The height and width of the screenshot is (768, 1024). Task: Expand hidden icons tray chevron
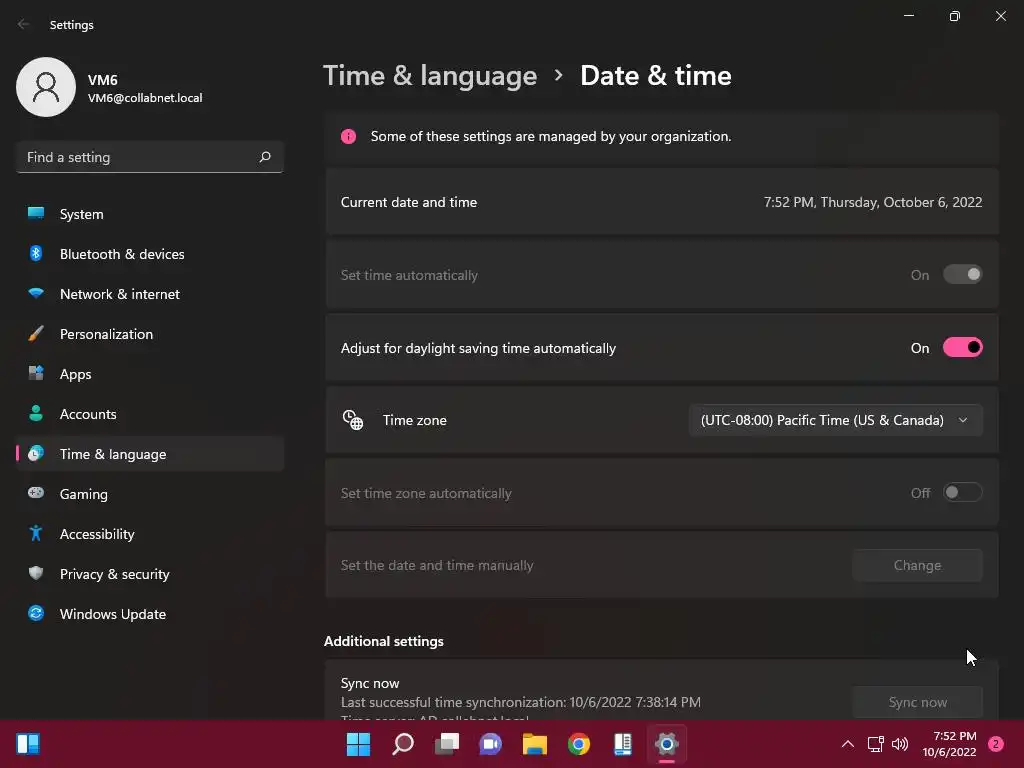848,744
